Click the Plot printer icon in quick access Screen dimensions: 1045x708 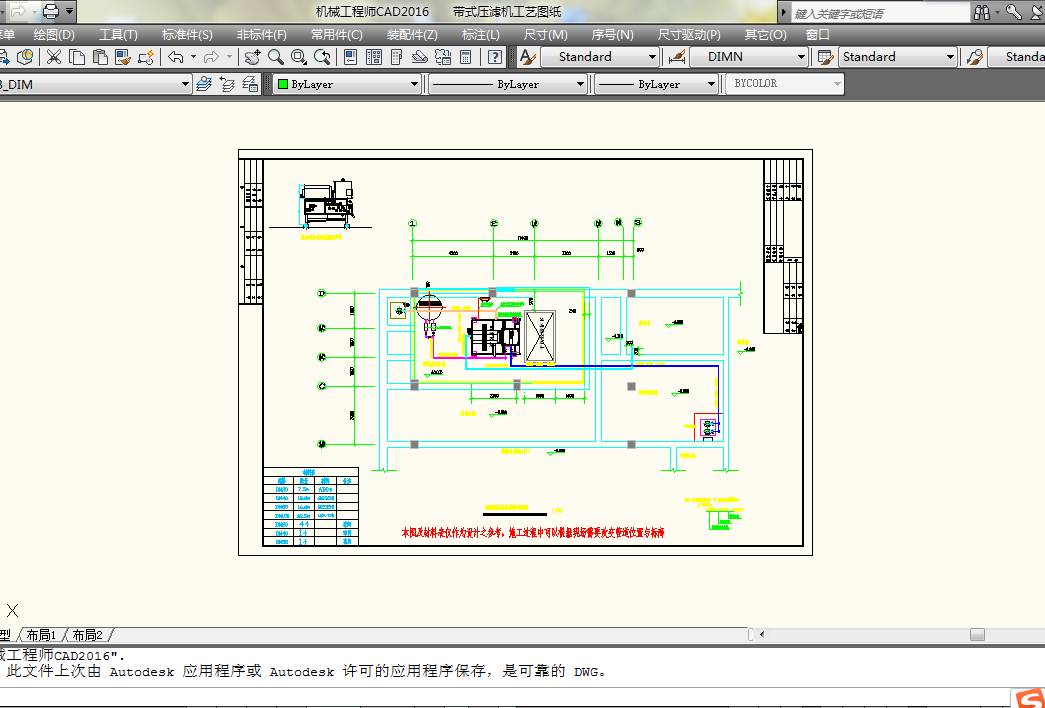click(x=51, y=11)
